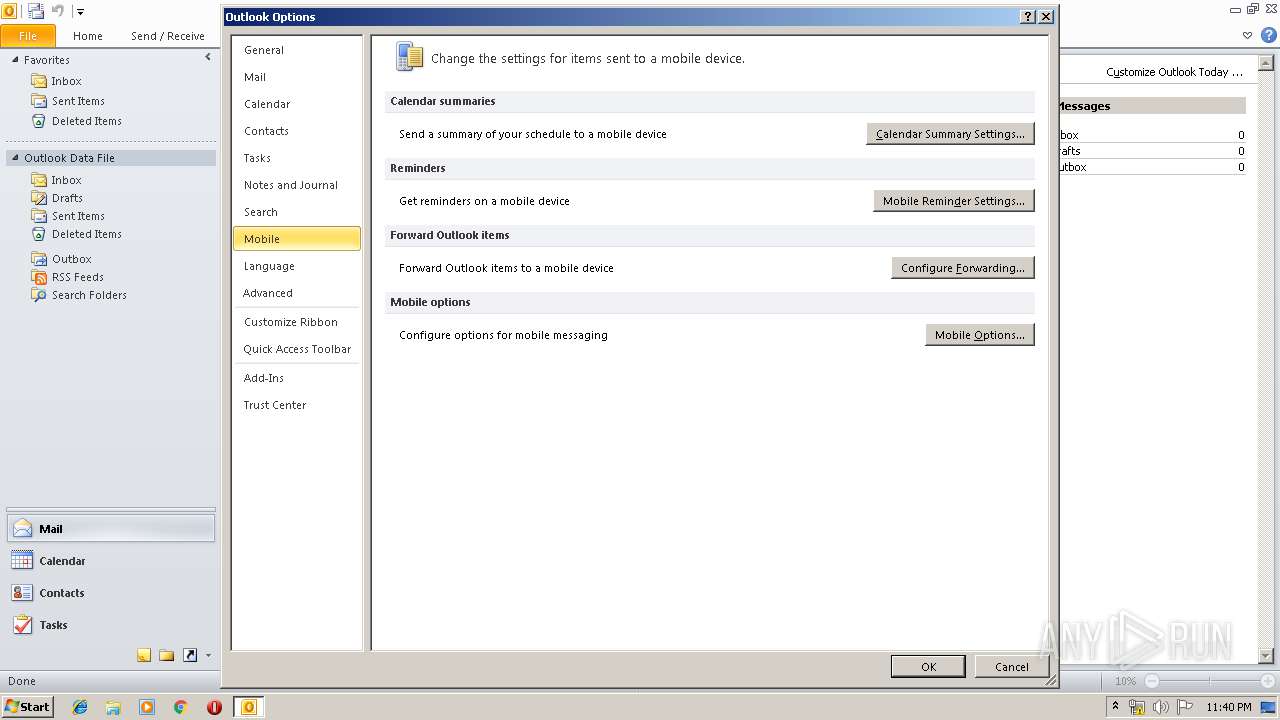Click the Calendar navigation button

[x=111, y=561]
